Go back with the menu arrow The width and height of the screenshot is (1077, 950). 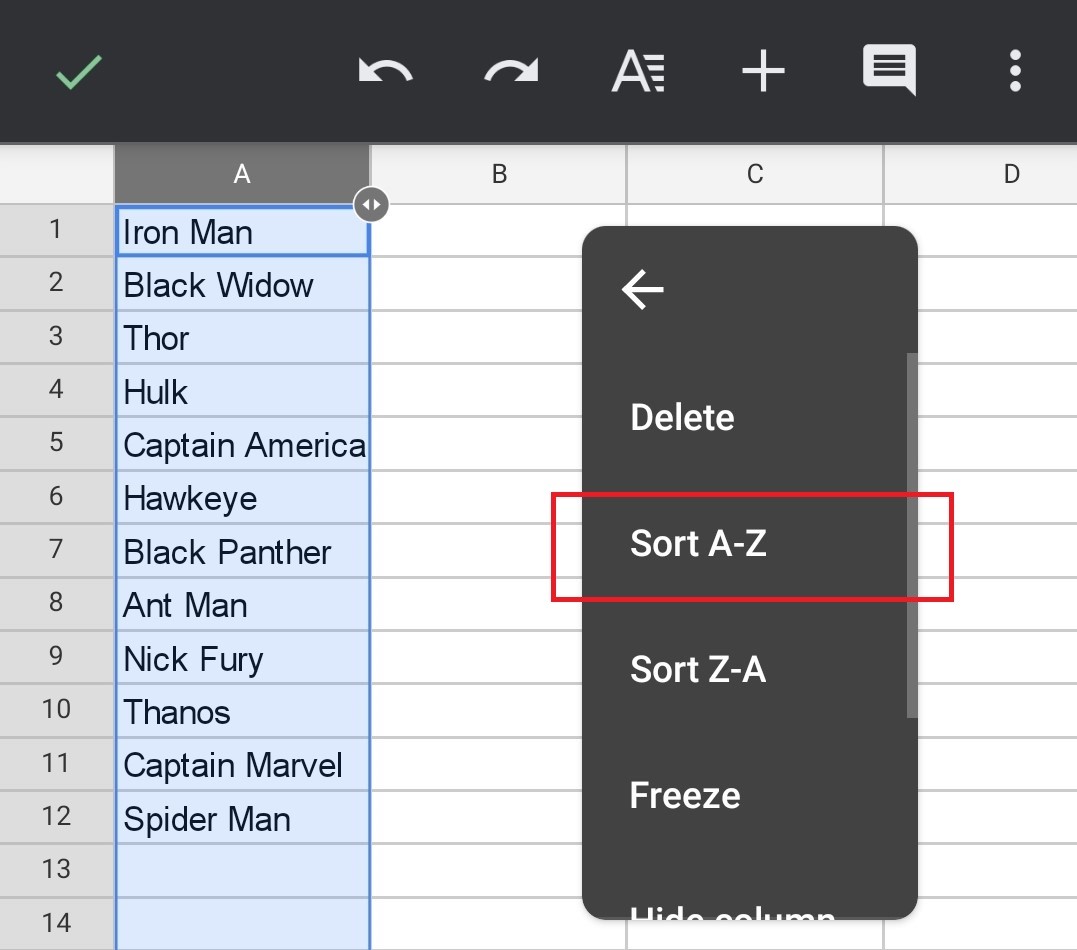tap(642, 289)
